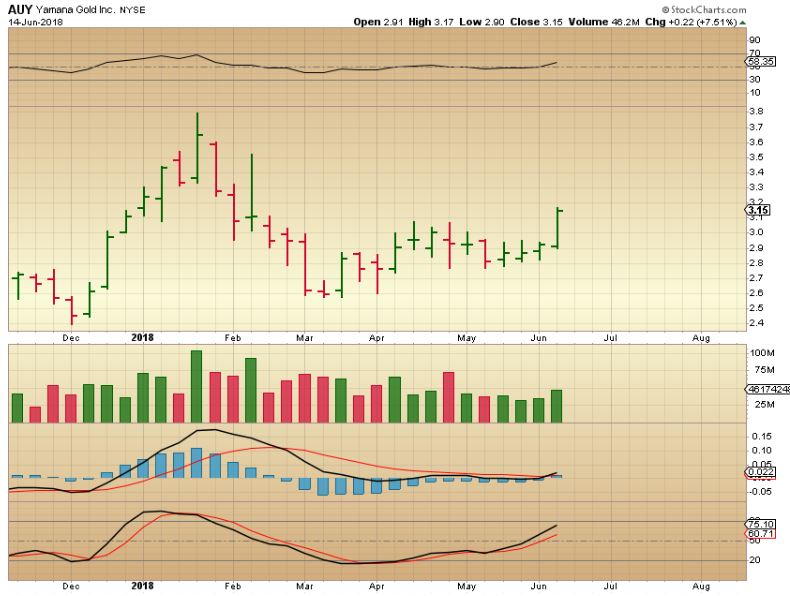Click the High 3.17 value

[431, 22]
